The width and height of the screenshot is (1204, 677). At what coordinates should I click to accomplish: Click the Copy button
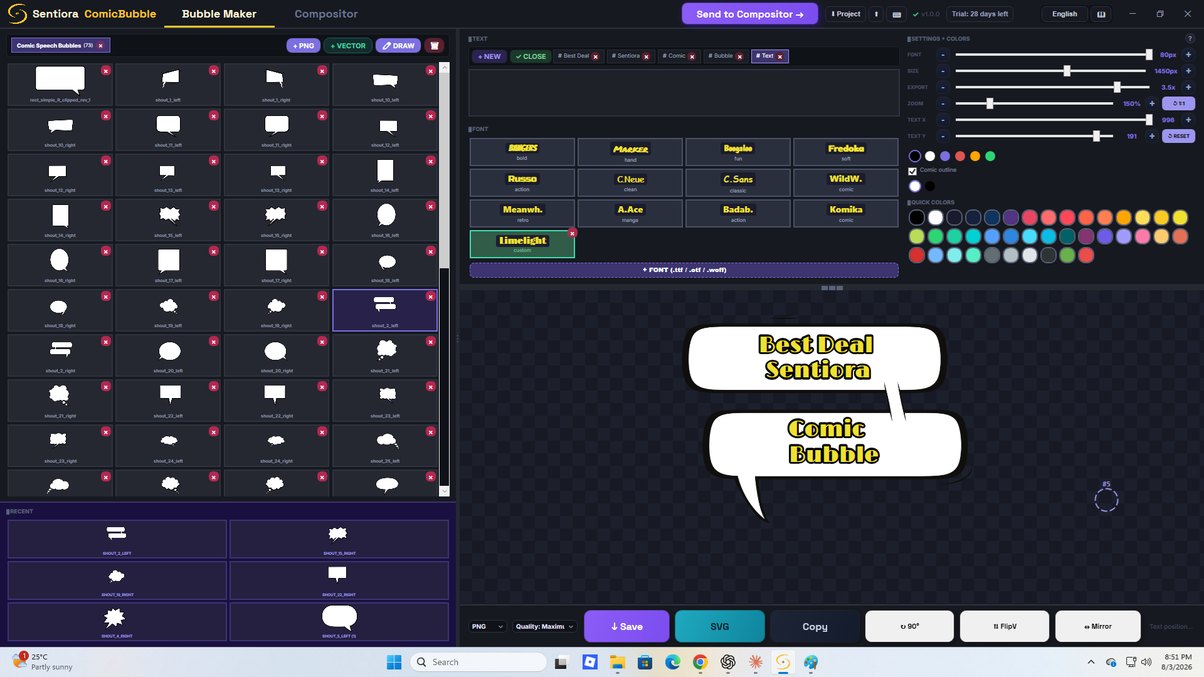(815, 626)
